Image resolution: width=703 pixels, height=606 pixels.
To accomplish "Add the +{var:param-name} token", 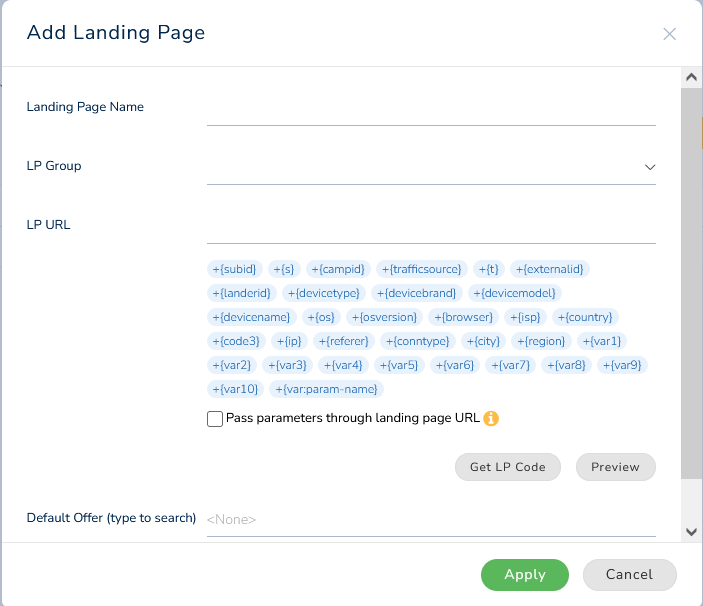I will pyautogui.click(x=326, y=389).
